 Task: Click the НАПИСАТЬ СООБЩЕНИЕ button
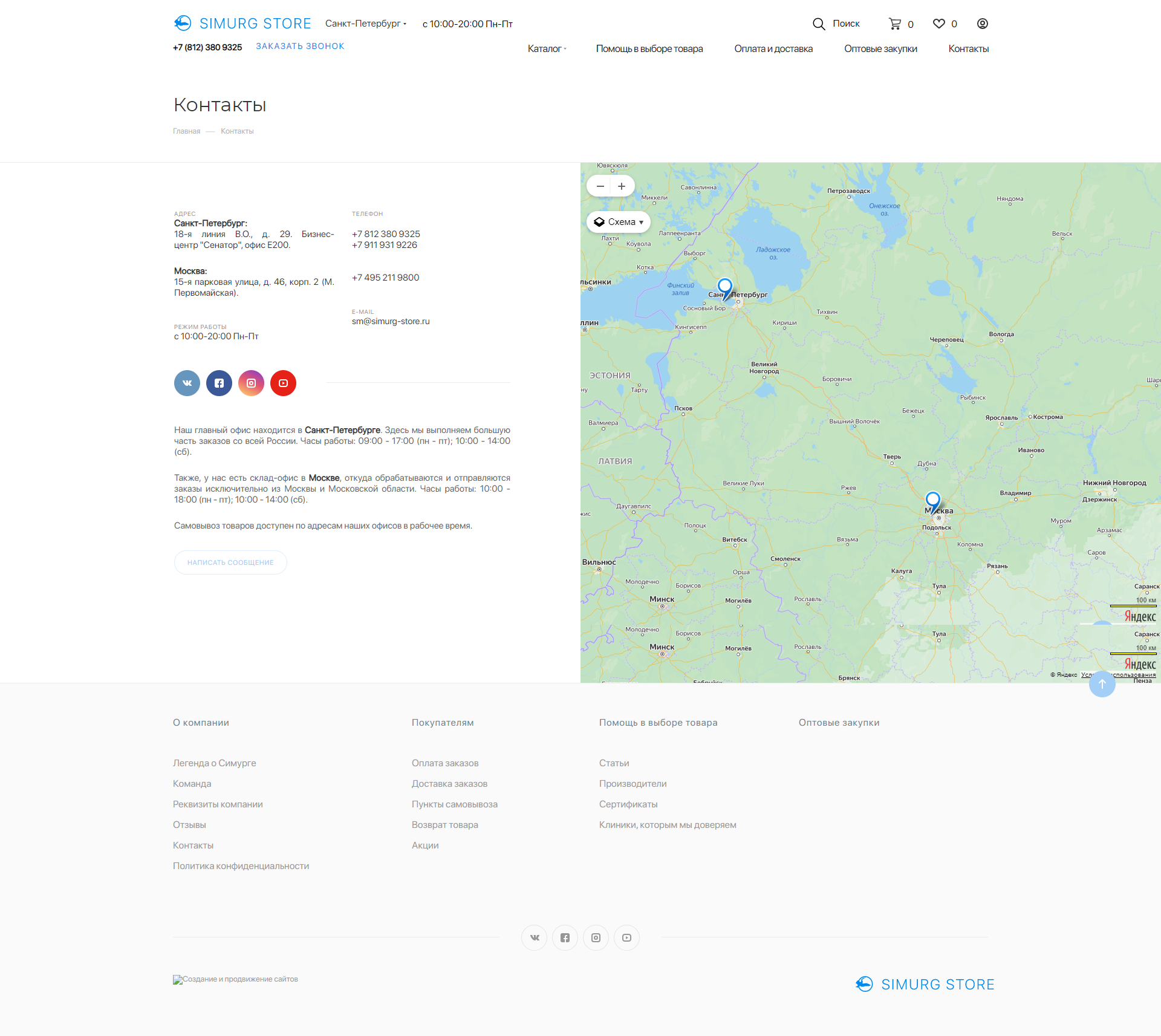coord(230,562)
